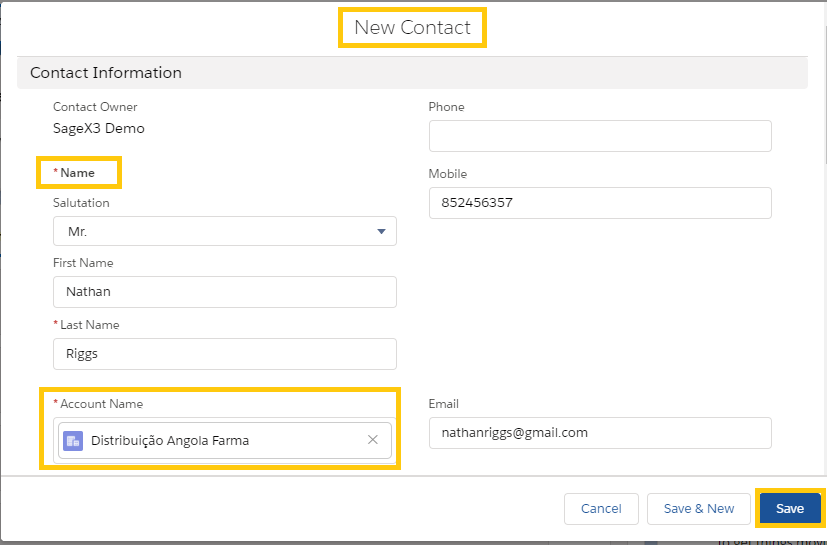Click the New Contact dialog title
Screen dimensions: 827x545
coord(412,27)
